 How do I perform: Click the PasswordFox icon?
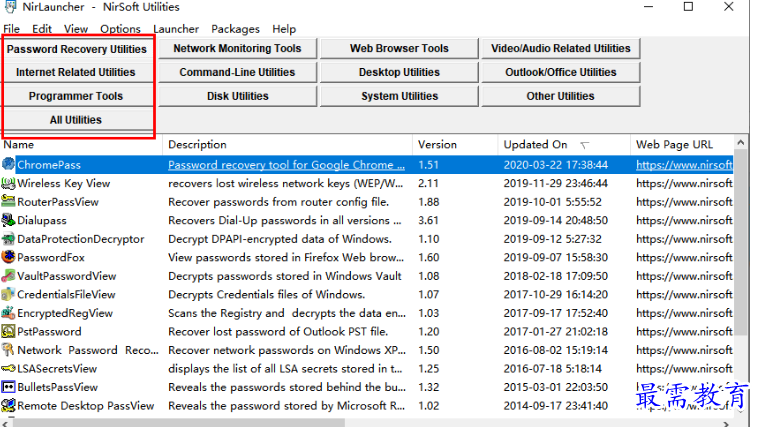coord(8,257)
